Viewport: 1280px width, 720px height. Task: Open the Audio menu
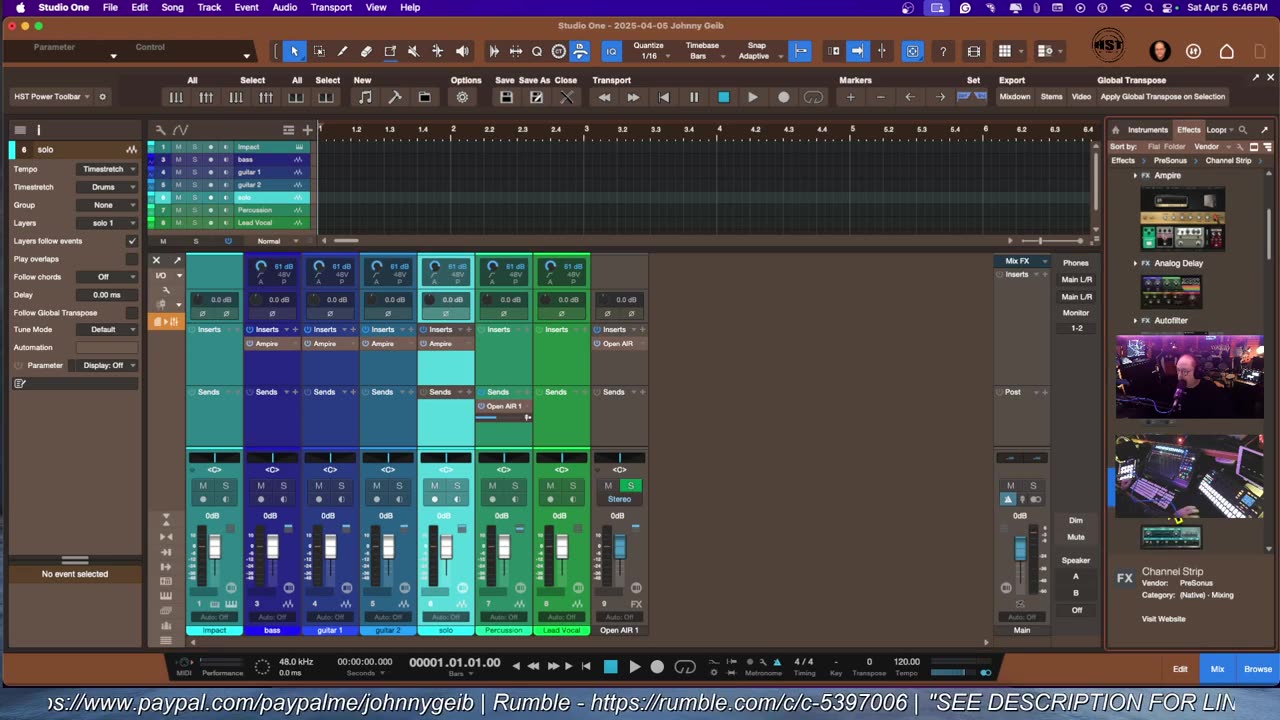click(285, 7)
